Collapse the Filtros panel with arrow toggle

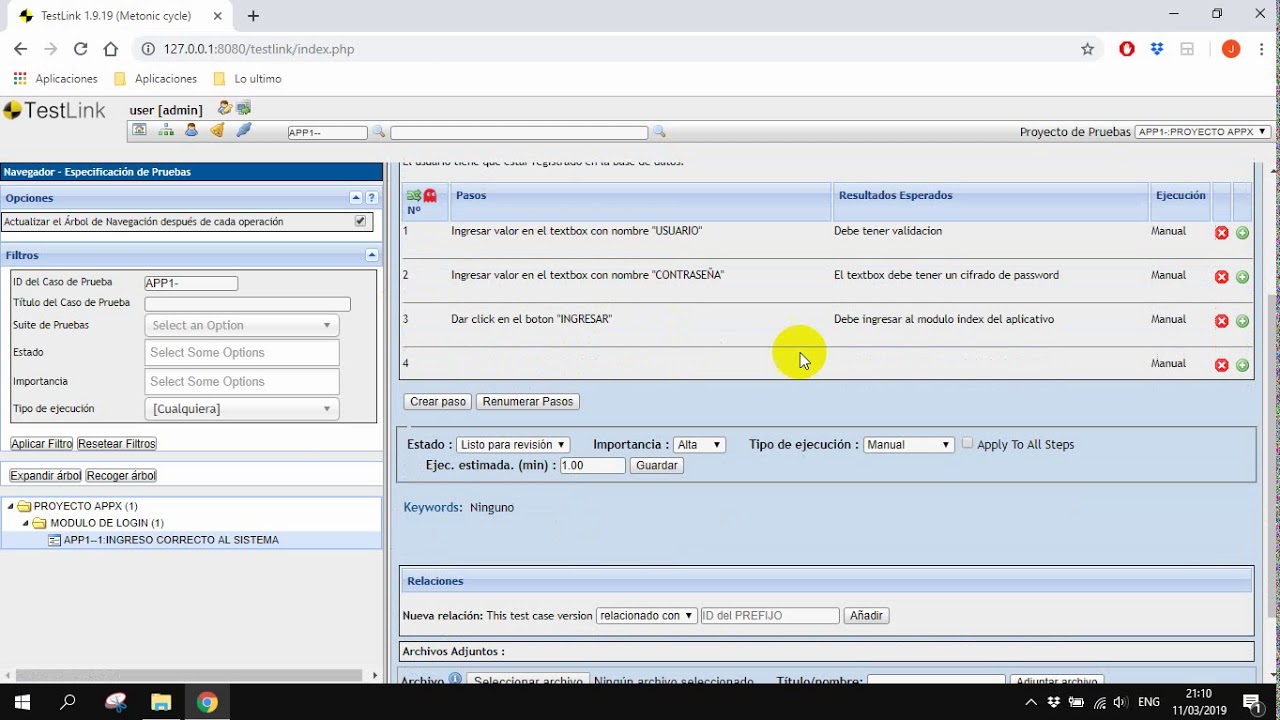point(371,255)
